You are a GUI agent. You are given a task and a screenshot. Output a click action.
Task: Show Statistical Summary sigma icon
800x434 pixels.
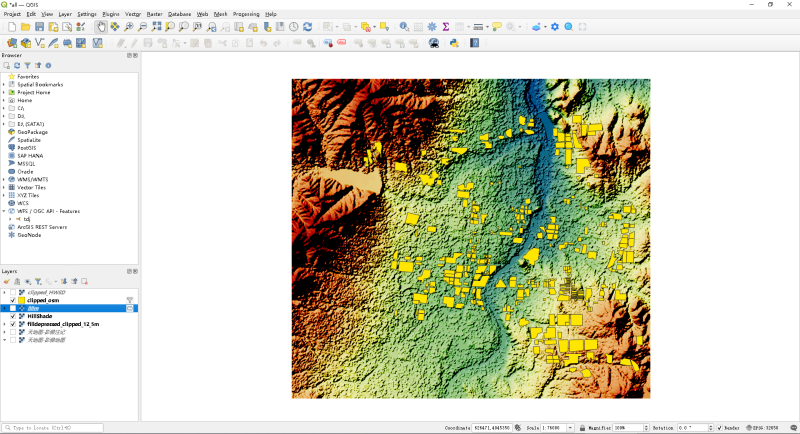[x=445, y=27]
